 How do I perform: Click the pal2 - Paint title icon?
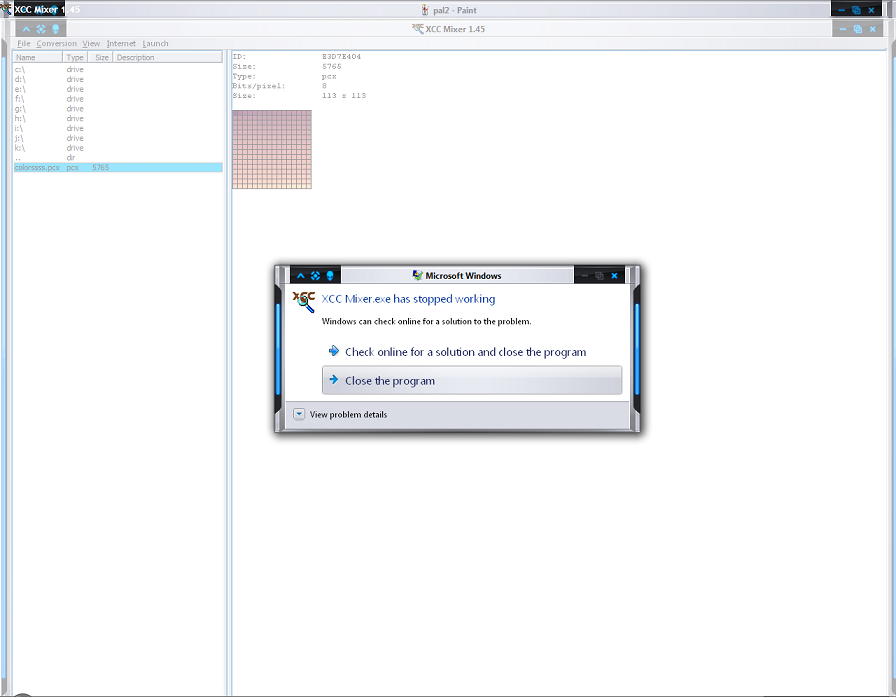(424, 9)
